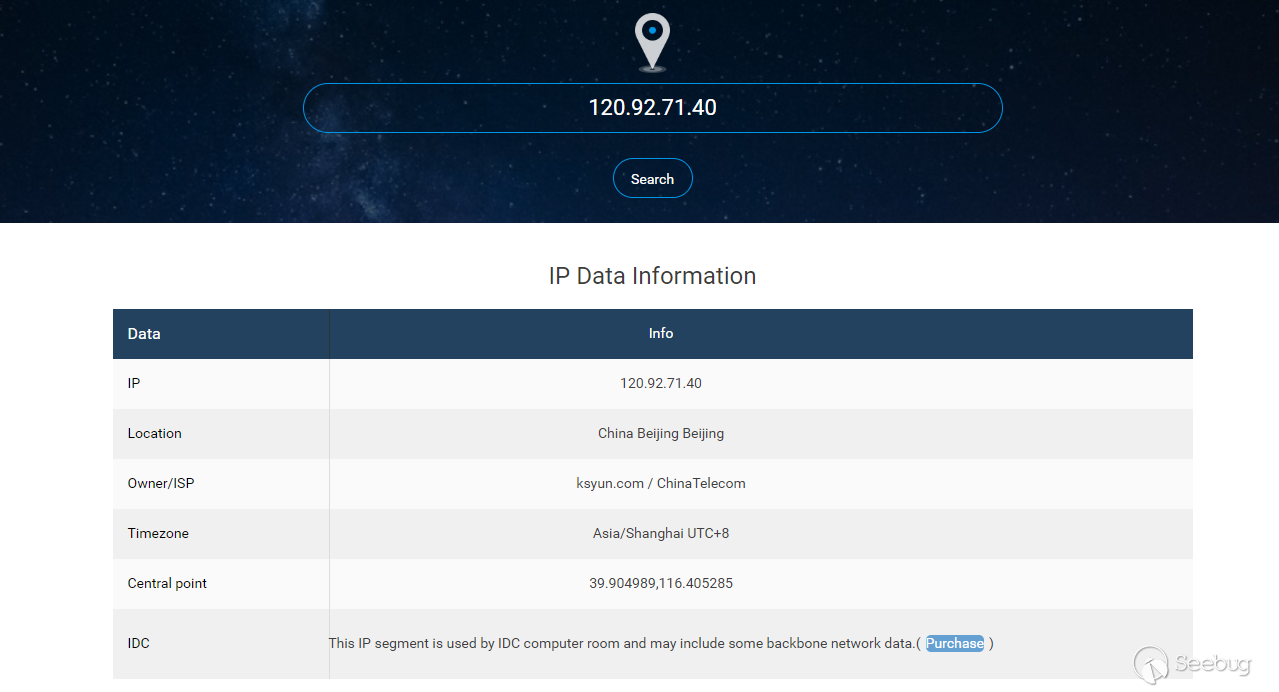Select the "IP" row label
Viewport: 1279px width, 692px height.
[x=134, y=383]
